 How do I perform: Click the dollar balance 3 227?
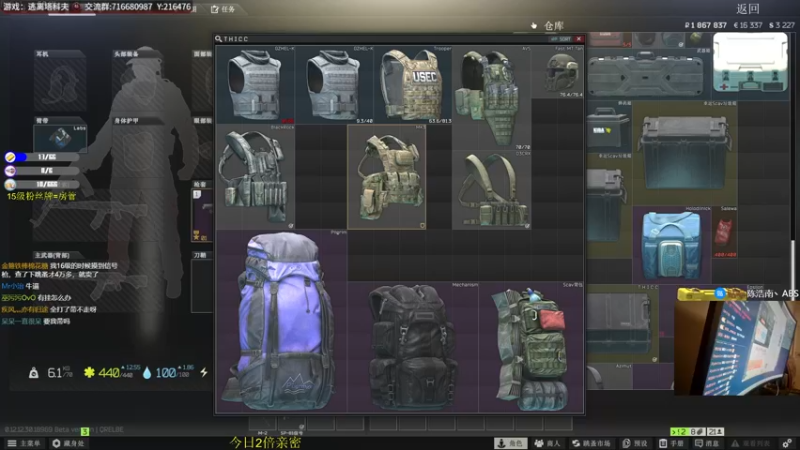click(x=781, y=25)
